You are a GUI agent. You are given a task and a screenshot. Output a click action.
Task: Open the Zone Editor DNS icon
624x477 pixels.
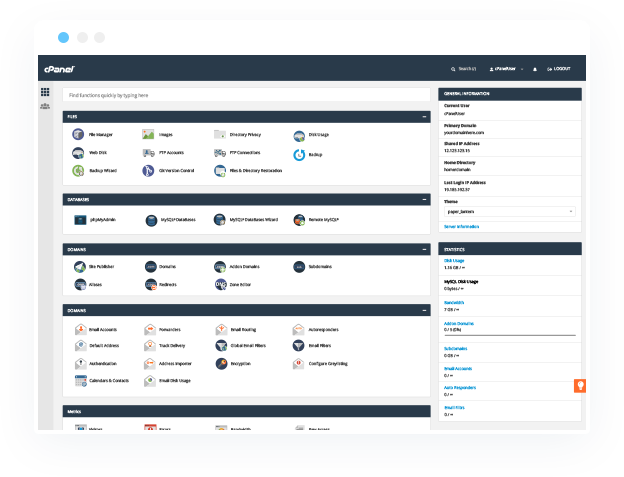(x=220, y=284)
